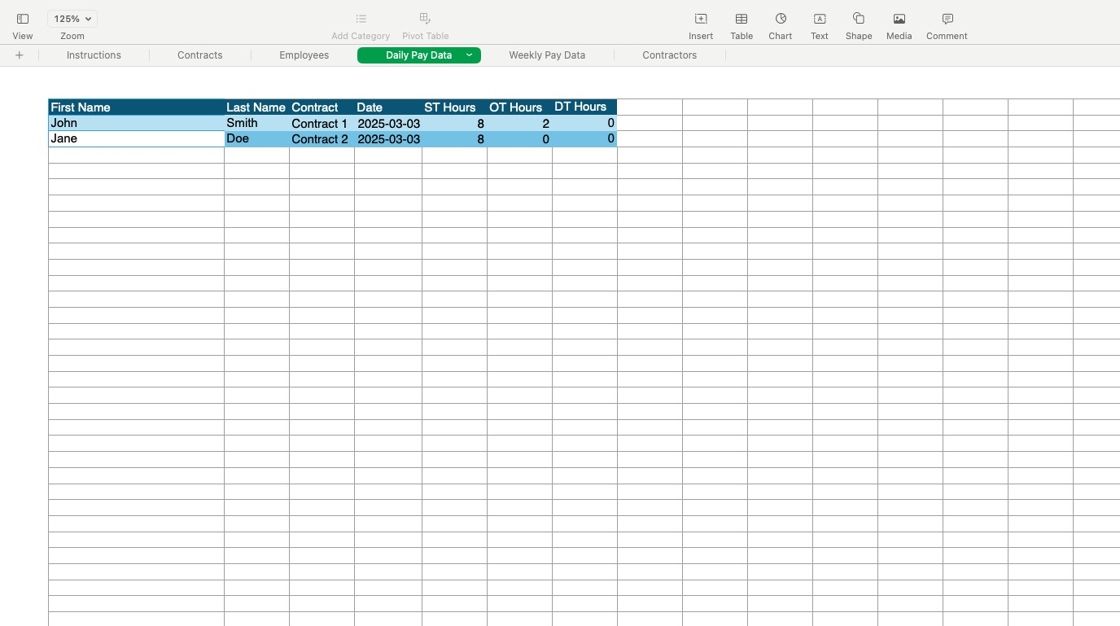Click the Pivot Table toolbar icon
The height and width of the screenshot is (626, 1120).
tap(425, 19)
